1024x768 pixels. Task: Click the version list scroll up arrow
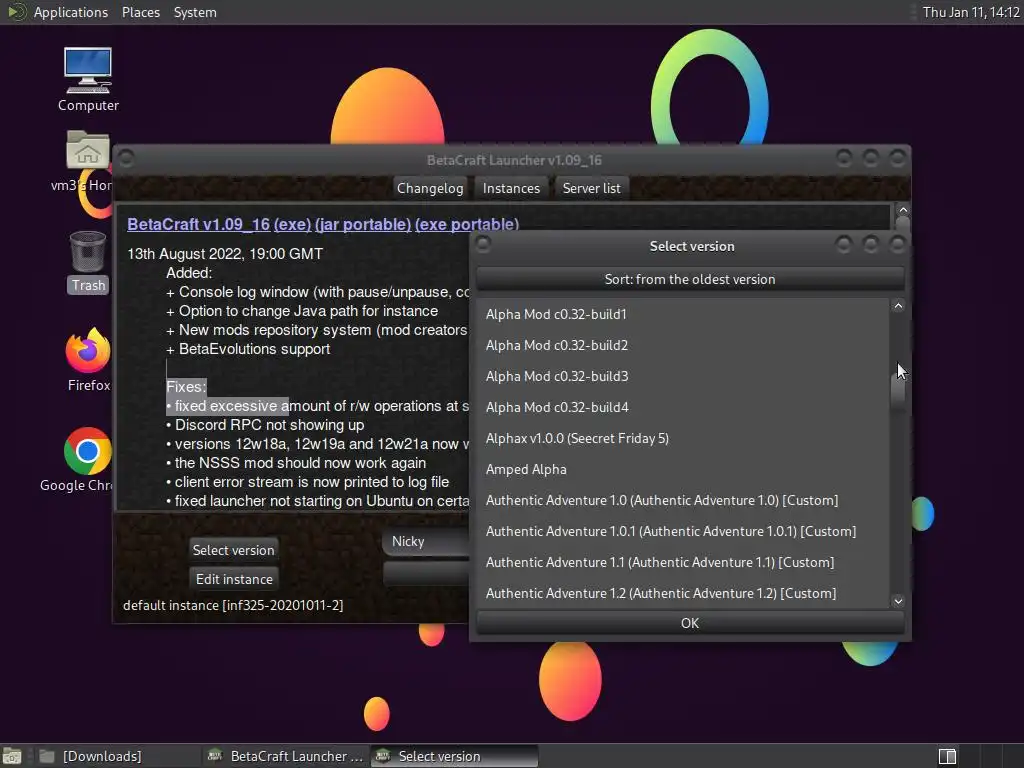899,306
